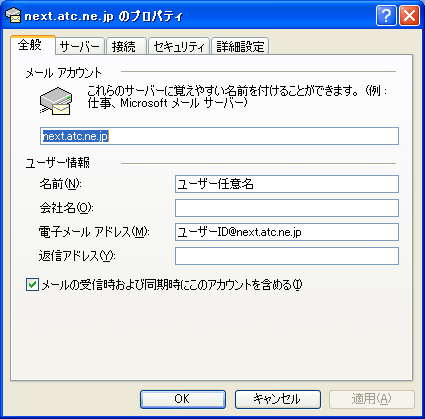Click the 名前(N) label
Image resolution: width=425 pixels, height=419 pixels.
click(60, 184)
